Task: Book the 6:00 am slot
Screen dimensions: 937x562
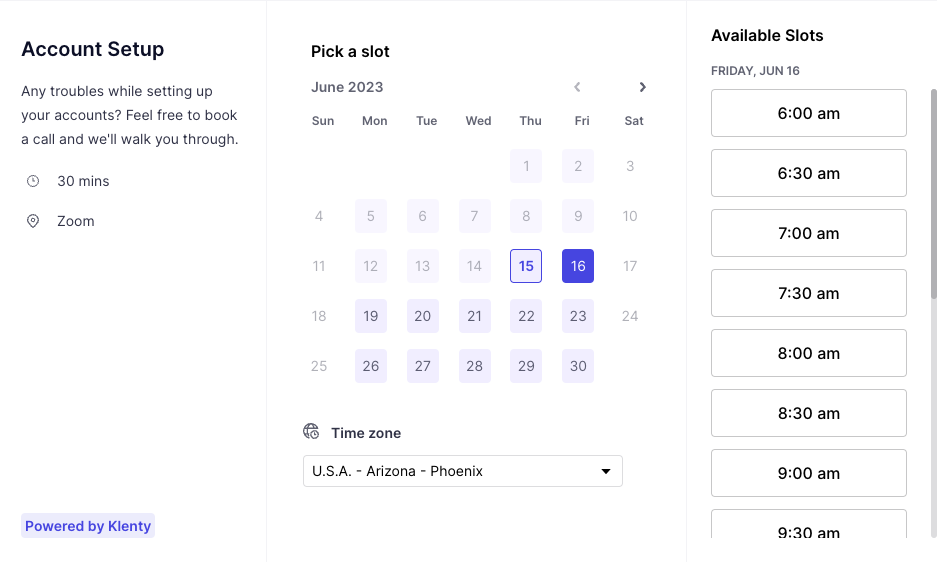Action: pos(808,113)
